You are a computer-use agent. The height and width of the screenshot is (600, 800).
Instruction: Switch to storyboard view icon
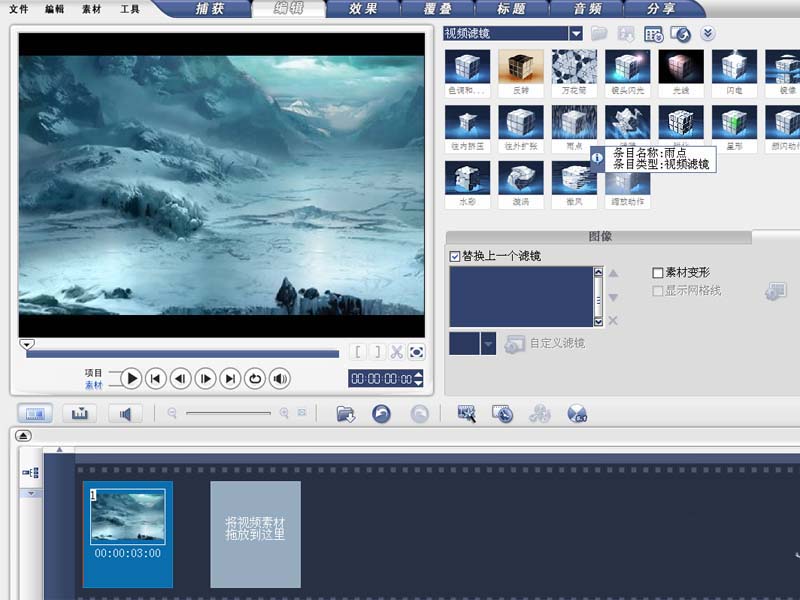(x=36, y=413)
